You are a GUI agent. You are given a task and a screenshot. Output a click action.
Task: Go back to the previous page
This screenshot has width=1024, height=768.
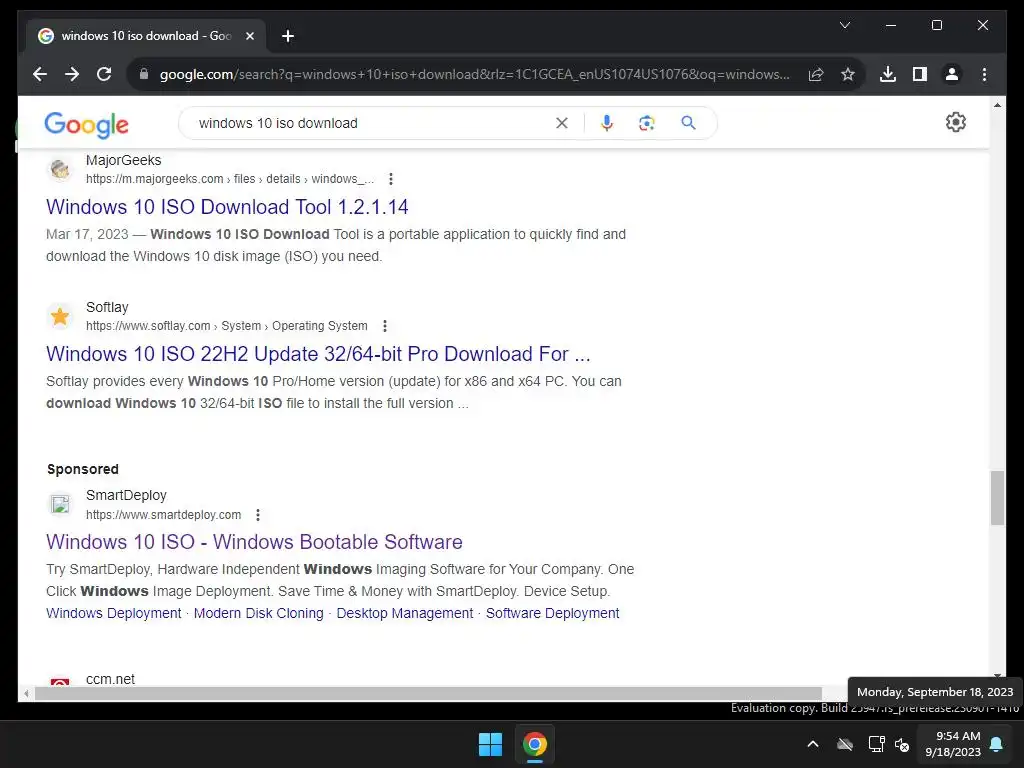click(40, 74)
